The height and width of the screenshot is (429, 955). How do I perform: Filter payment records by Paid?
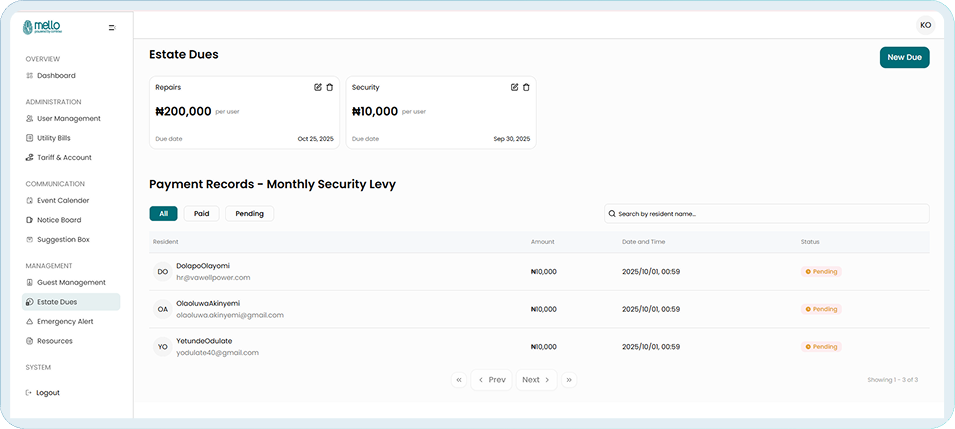(x=201, y=213)
